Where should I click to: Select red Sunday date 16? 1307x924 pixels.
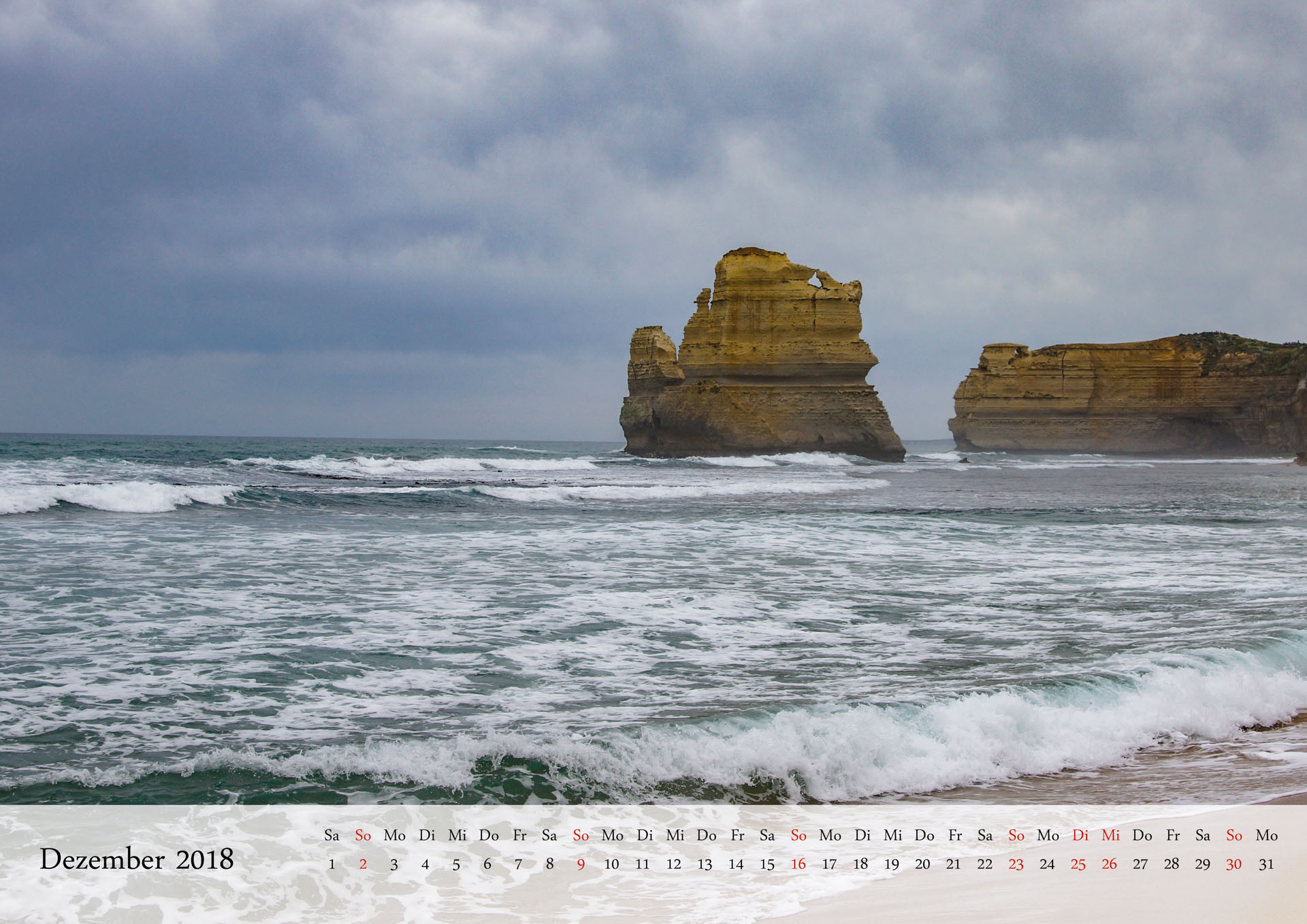[798, 864]
